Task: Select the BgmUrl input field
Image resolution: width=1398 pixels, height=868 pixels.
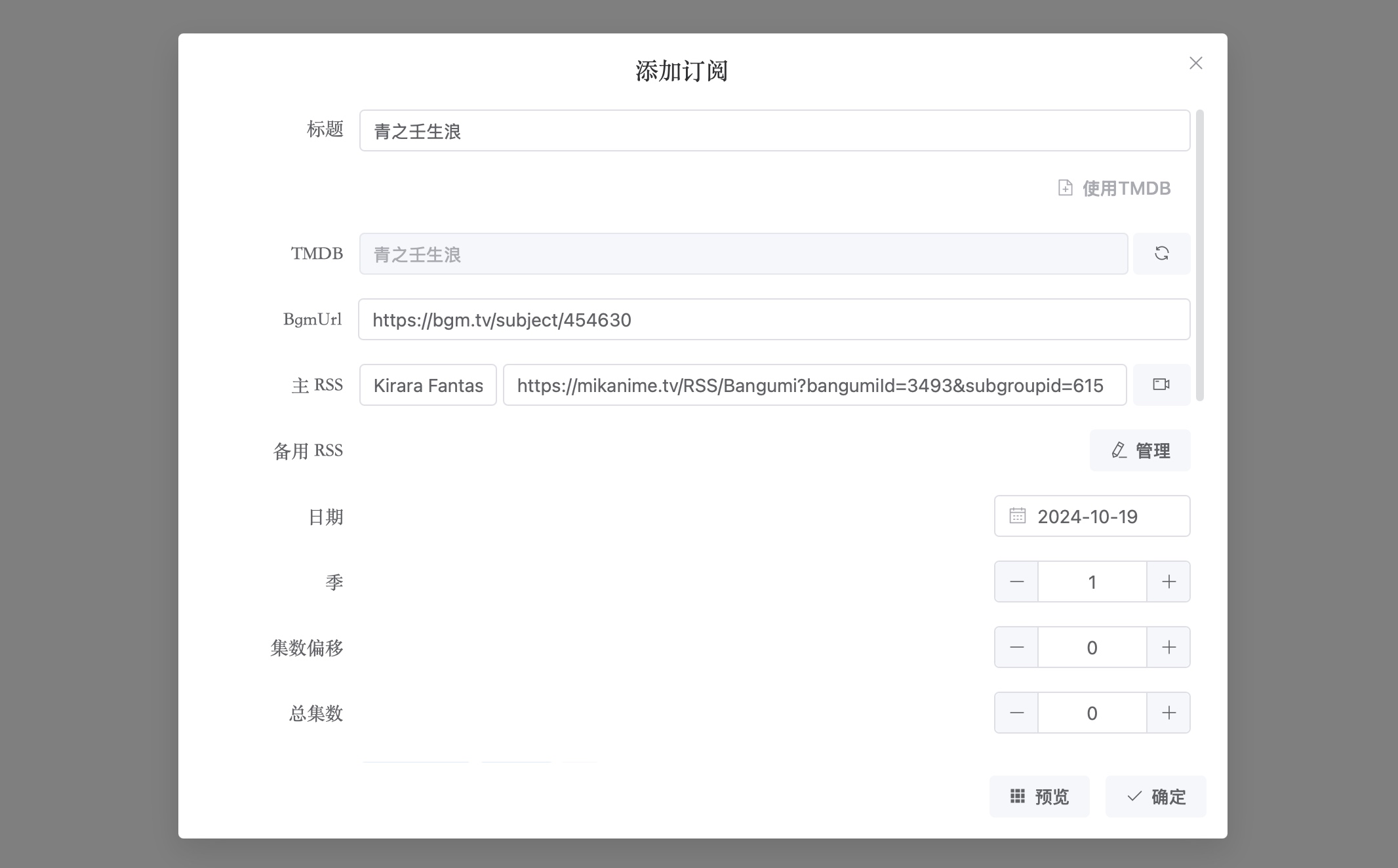Action: tap(774, 320)
